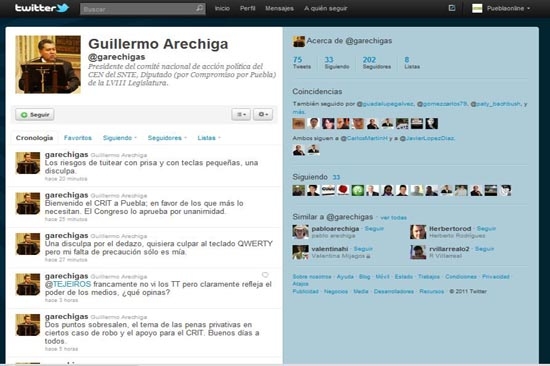The height and width of the screenshot is (366, 550).
Task: Click the red avatar in the Siguiendo row
Action: point(343,190)
